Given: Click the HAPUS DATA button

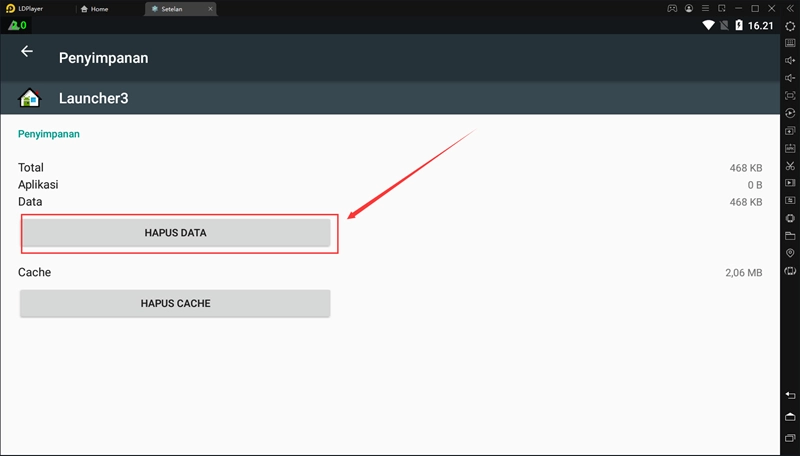Looking at the screenshot, I should pos(176,233).
